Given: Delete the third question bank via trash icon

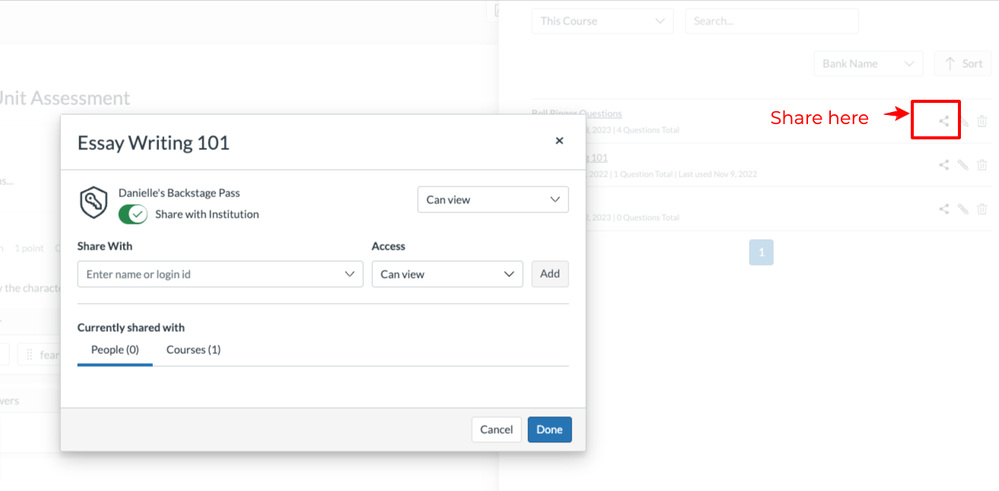Looking at the screenshot, I should tap(982, 209).
